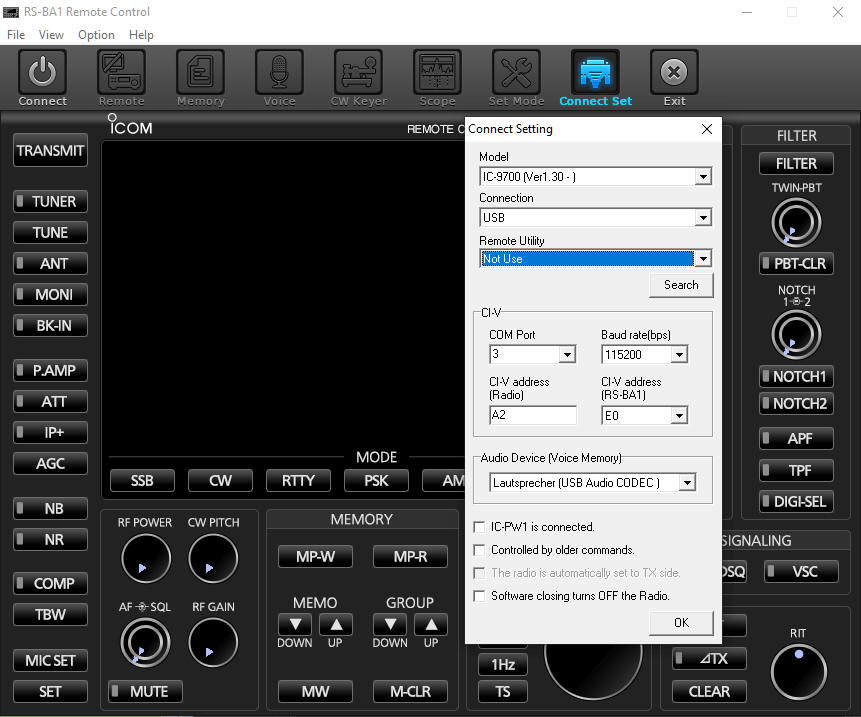Check IC-PW1 is connected

click(479, 527)
